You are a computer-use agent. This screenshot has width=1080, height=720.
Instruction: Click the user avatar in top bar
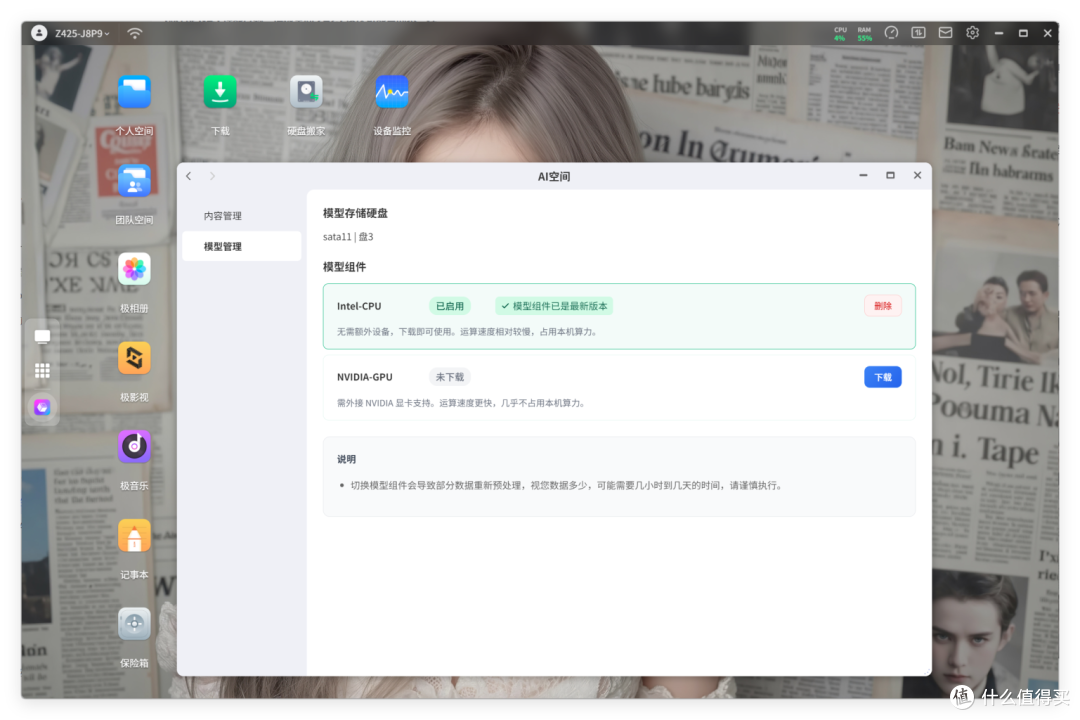(39, 33)
